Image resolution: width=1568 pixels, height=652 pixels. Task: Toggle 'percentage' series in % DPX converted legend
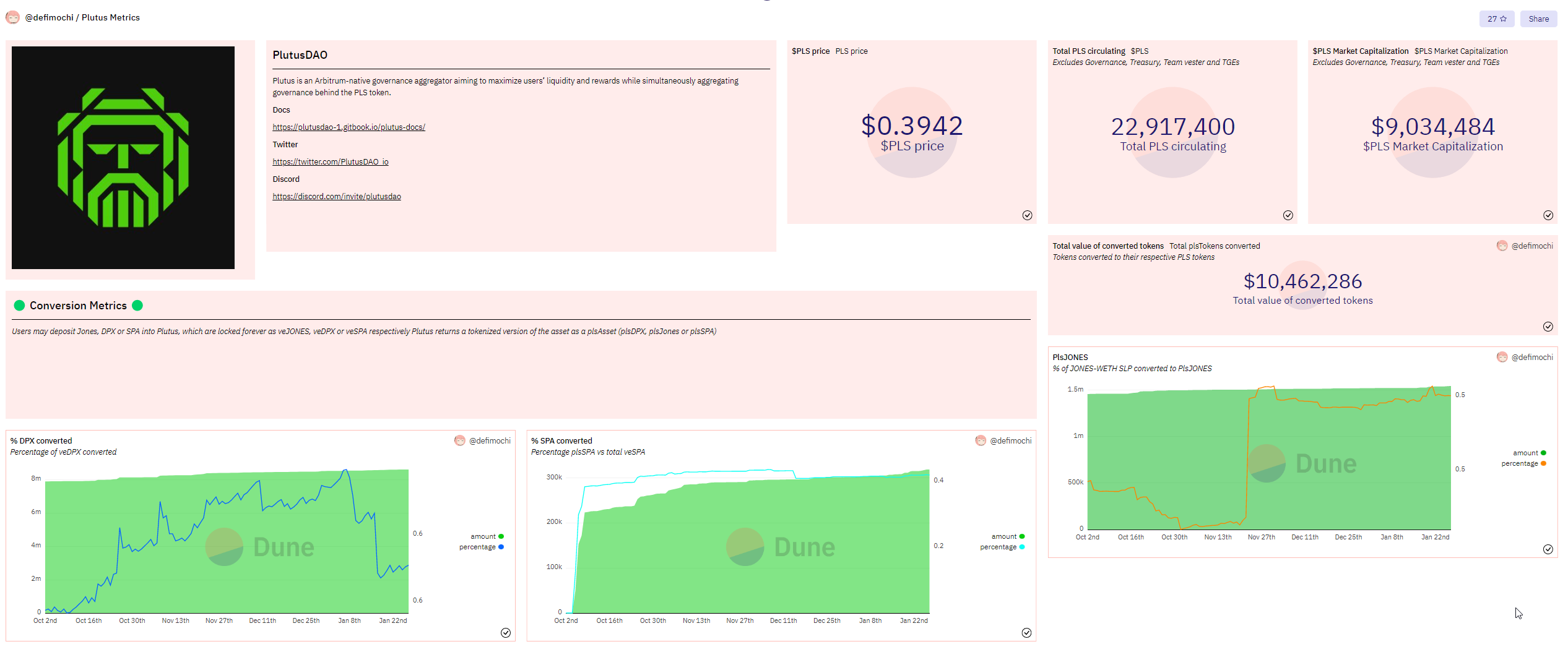click(x=481, y=547)
